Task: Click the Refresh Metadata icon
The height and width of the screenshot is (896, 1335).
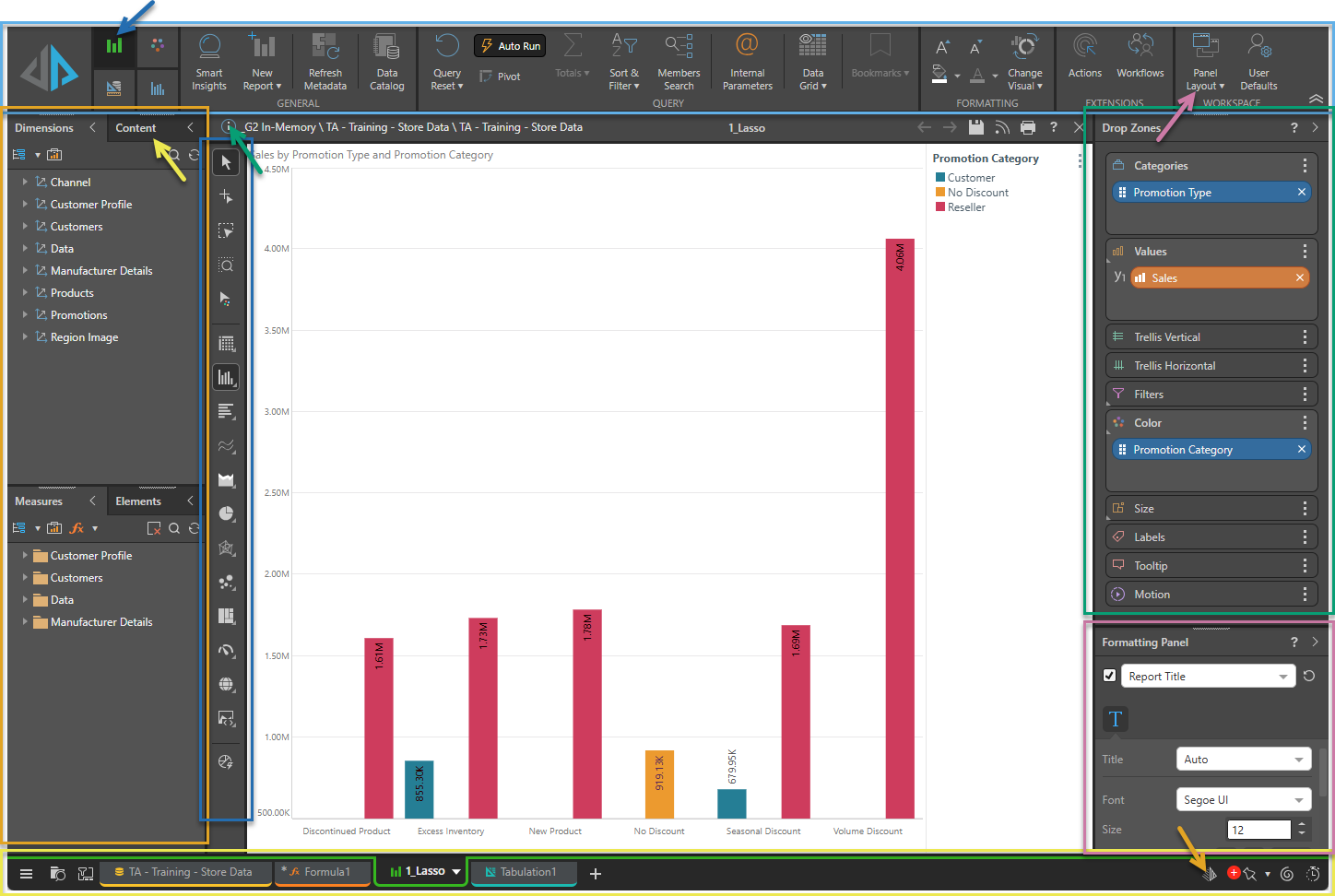Action: pos(325,46)
